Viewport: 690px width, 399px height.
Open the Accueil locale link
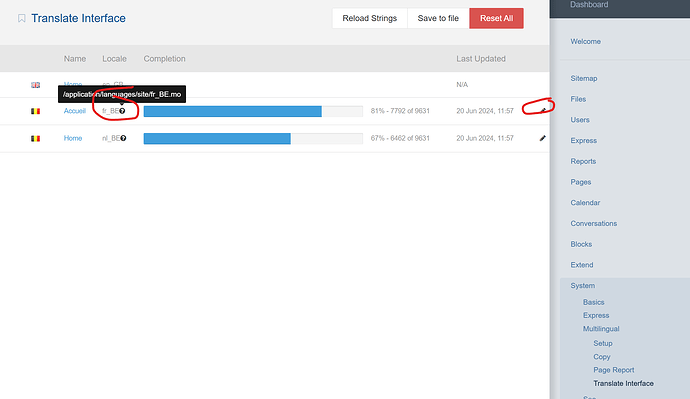75,111
